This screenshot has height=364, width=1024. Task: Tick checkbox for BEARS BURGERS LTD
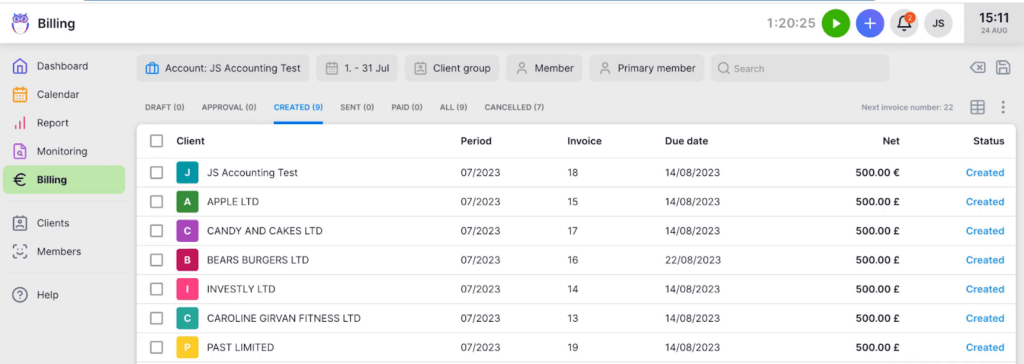click(x=156, y=260)
